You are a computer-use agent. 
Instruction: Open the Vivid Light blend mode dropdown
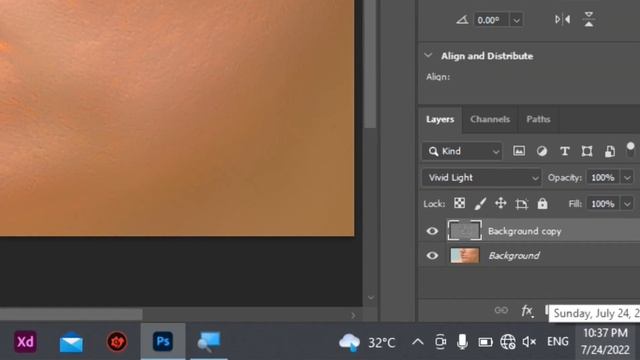tap(481, 178)
